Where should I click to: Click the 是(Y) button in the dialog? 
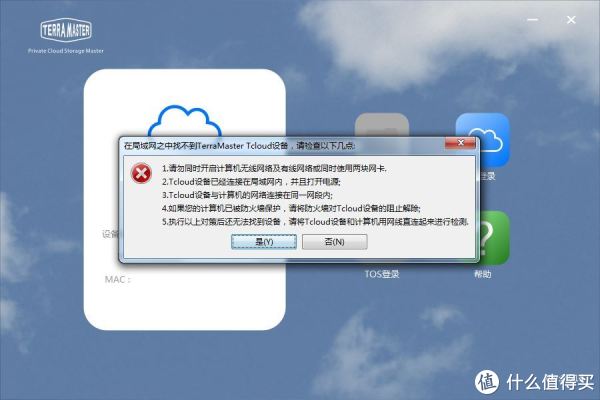[264, 242]
